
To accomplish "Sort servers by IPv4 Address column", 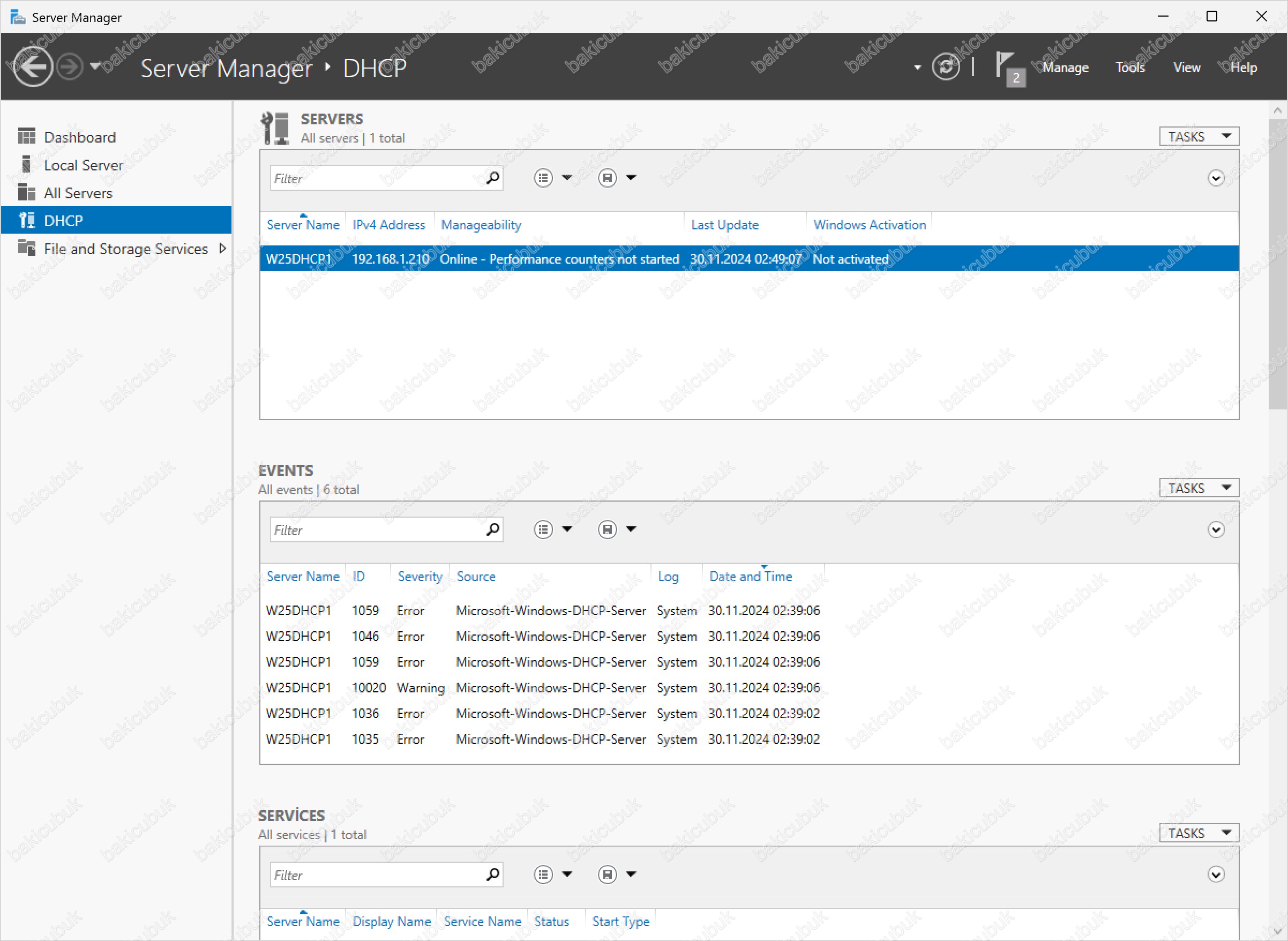I will pyautogui.click(x=389, y=225).
